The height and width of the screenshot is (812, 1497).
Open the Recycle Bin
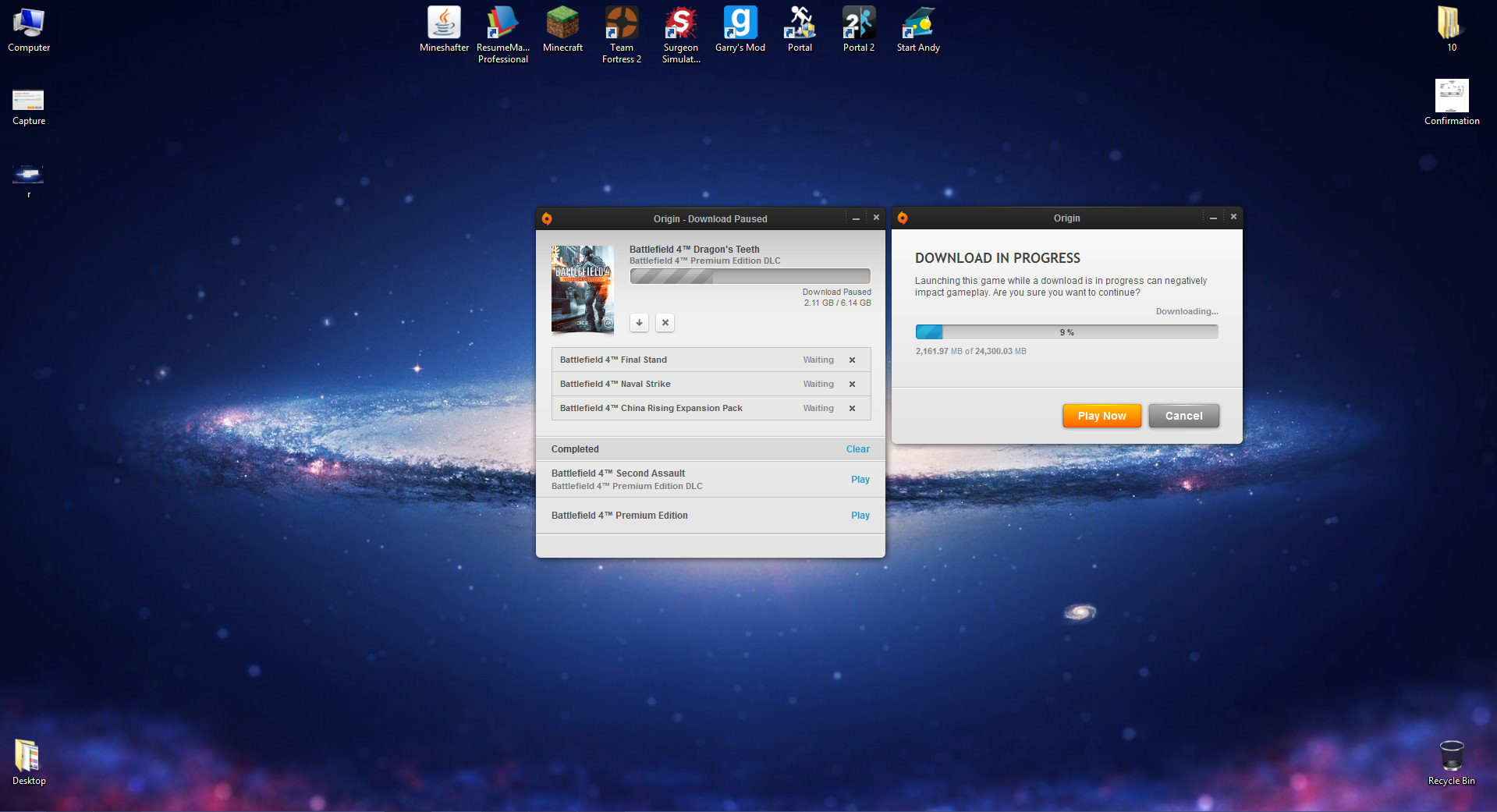click(x=1451, y=762)
